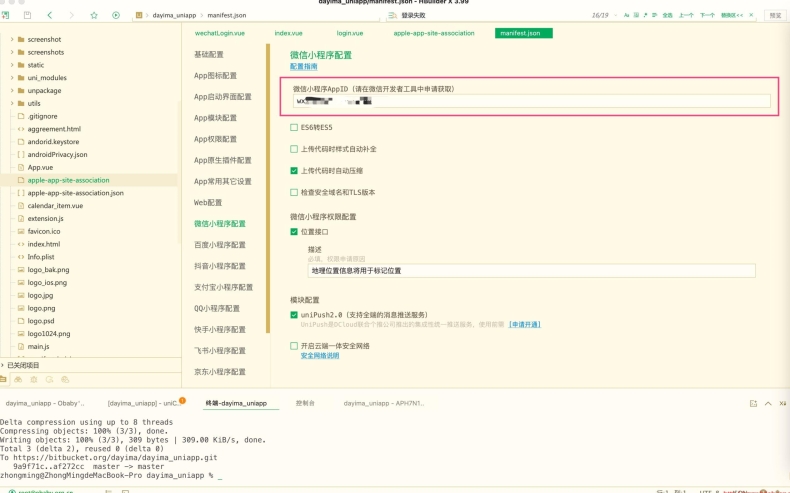
Task: Switch to the index.vue editor tab
Action: [288, 33]
